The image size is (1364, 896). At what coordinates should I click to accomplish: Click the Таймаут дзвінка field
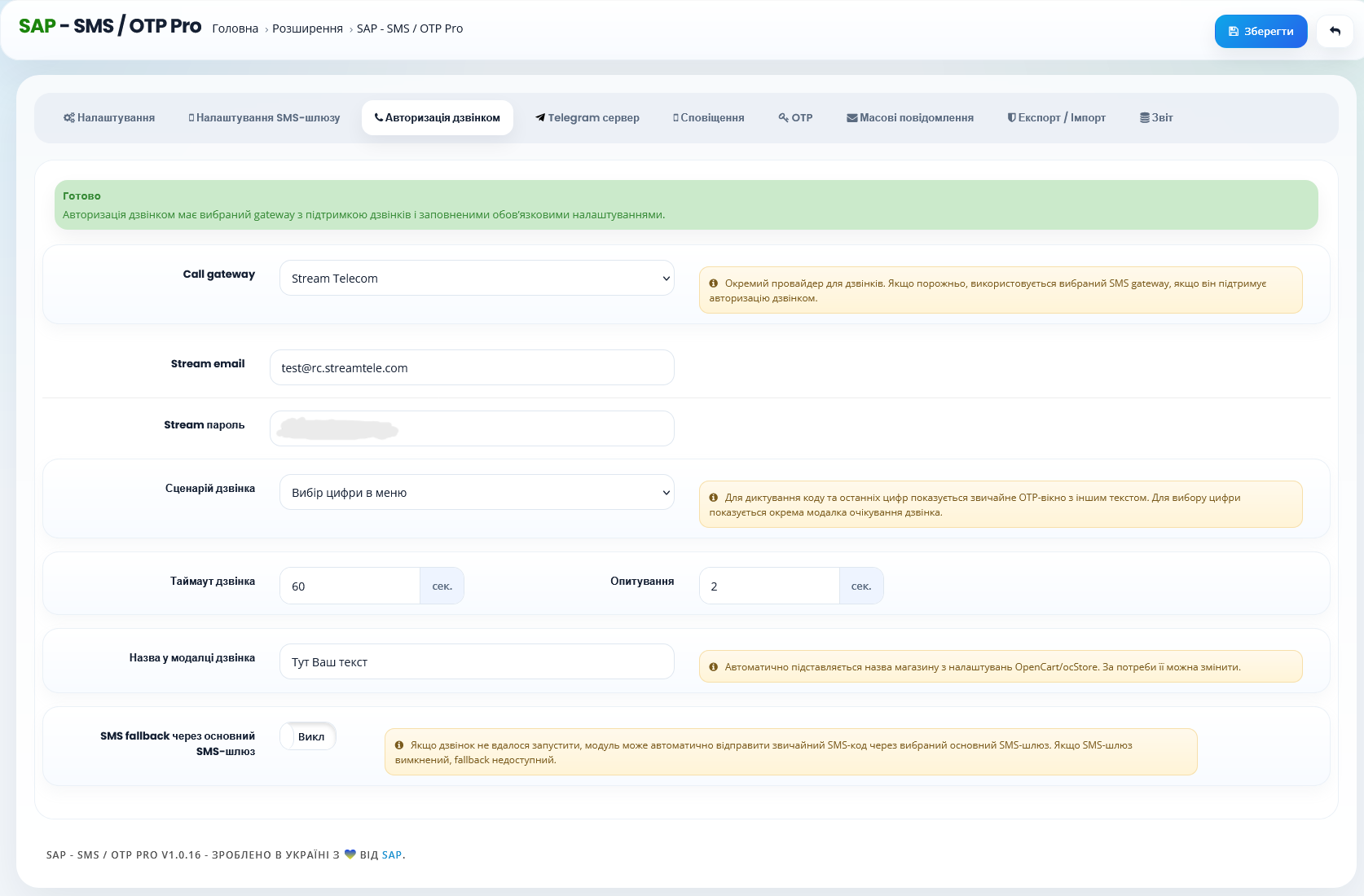pos(350,586)
